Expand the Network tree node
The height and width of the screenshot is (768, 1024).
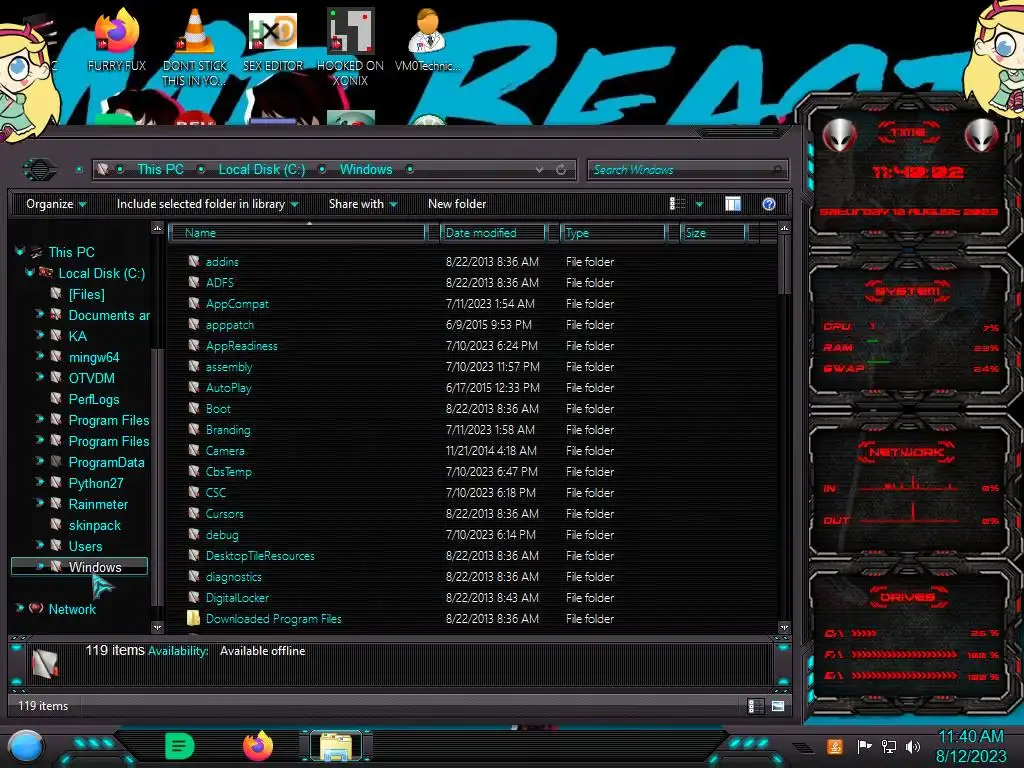(20, 608)
